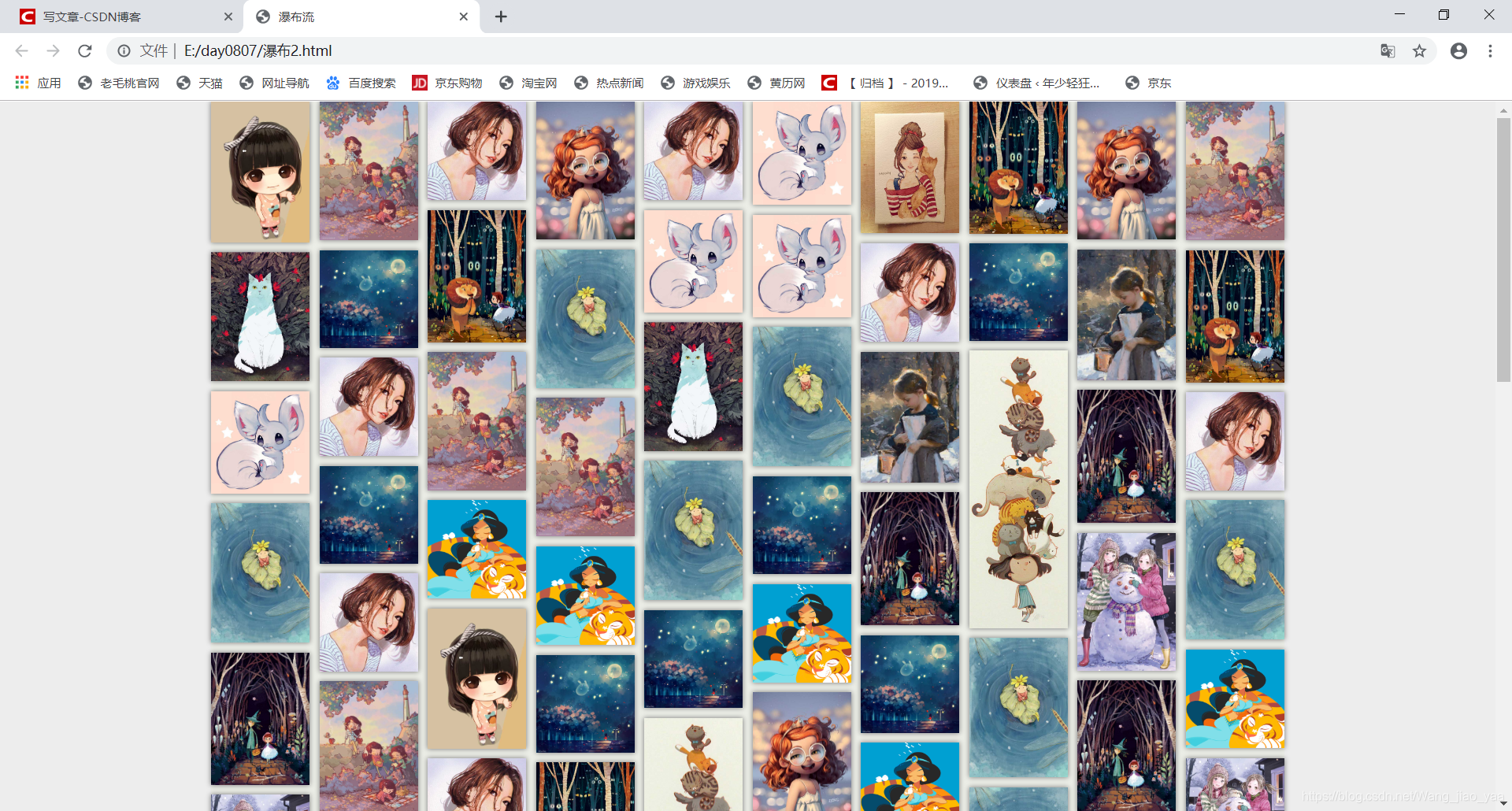This screenshot has height=811, width=1512.
Task: Click the JD icon of 京东购物 bookmark
Action: click(420, 83)
